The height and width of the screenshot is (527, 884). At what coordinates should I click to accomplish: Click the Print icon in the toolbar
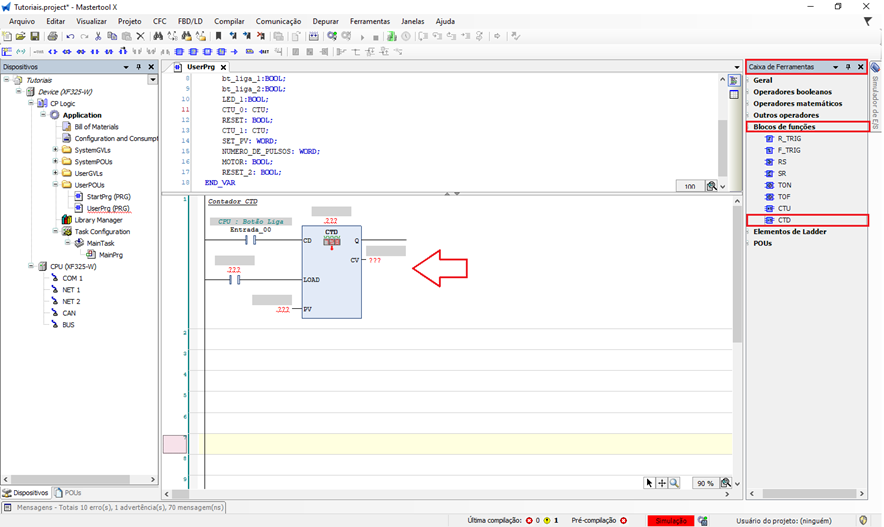coord(50,36)
